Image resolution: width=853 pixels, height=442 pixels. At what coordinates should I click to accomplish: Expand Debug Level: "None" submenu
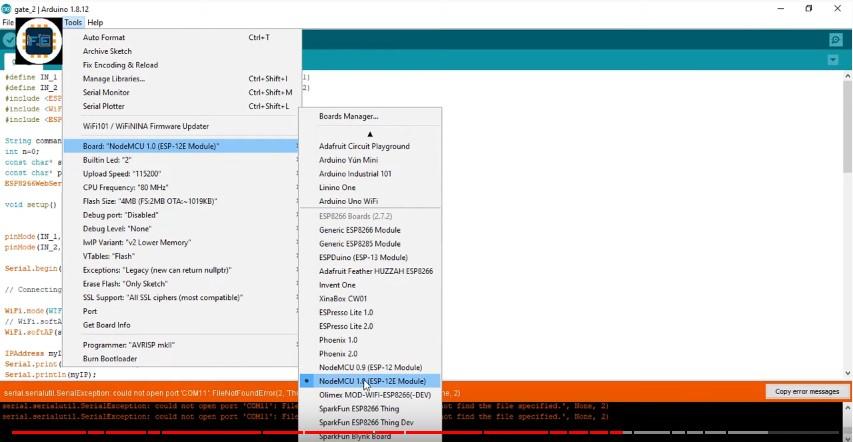pos(182,229)
